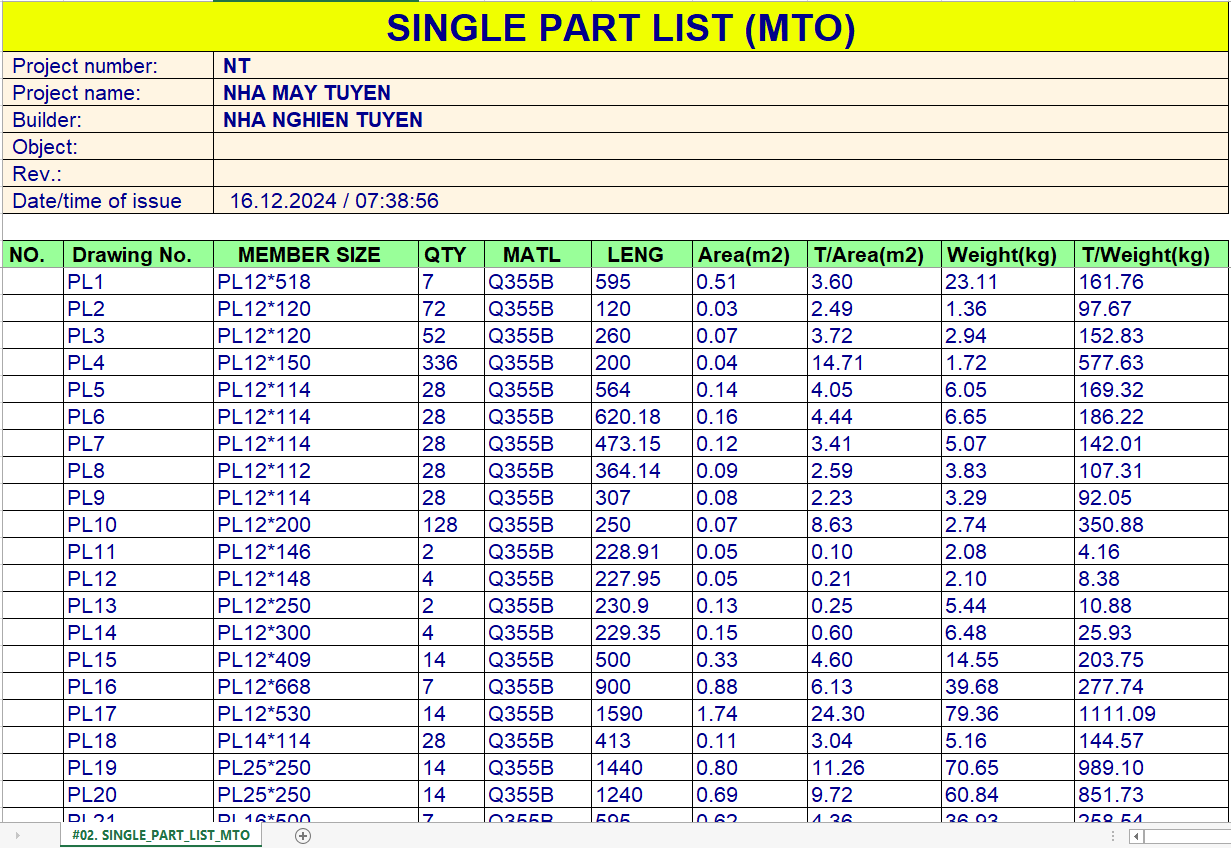Viewport: 1231px width, 848px height.
Task: Select length value '473.15'
Action: pos(642,444)
